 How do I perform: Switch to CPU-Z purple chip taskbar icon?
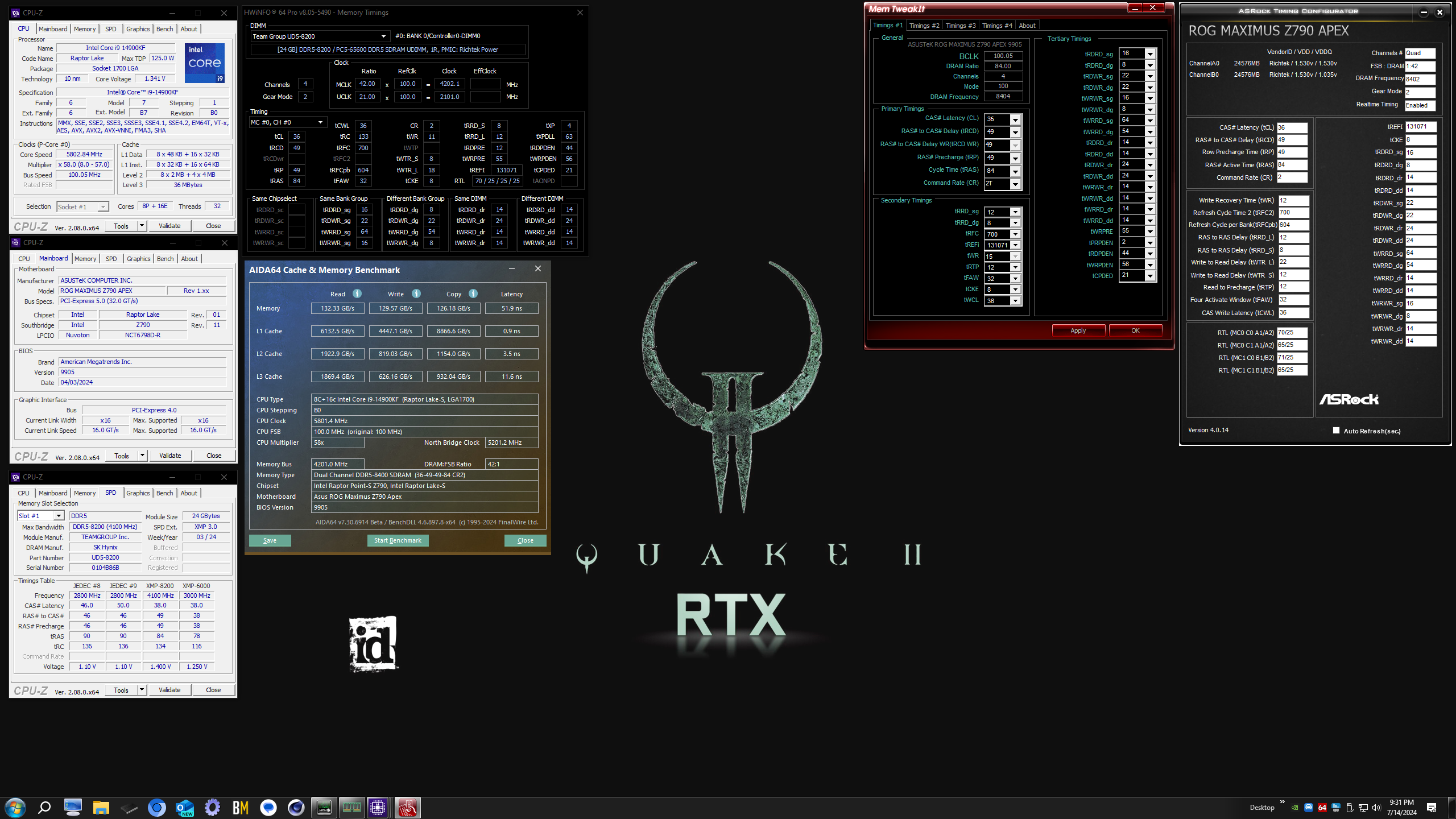click(378, 808)
